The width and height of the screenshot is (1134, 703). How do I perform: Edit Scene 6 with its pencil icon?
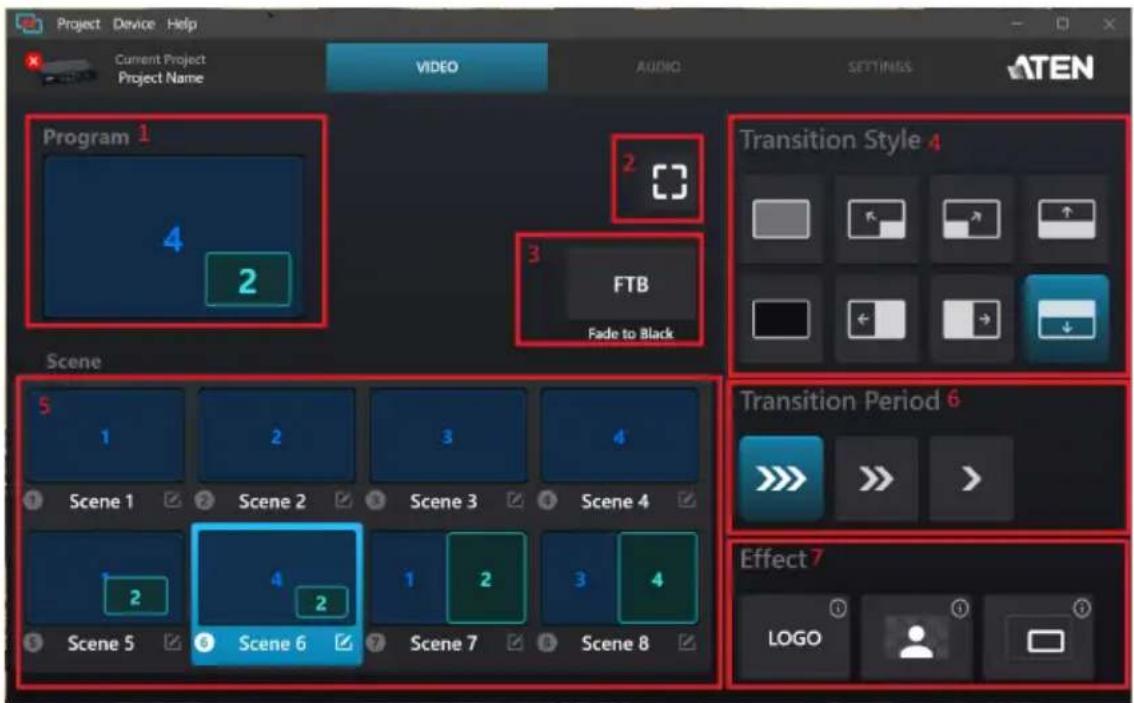coord(344,642)
